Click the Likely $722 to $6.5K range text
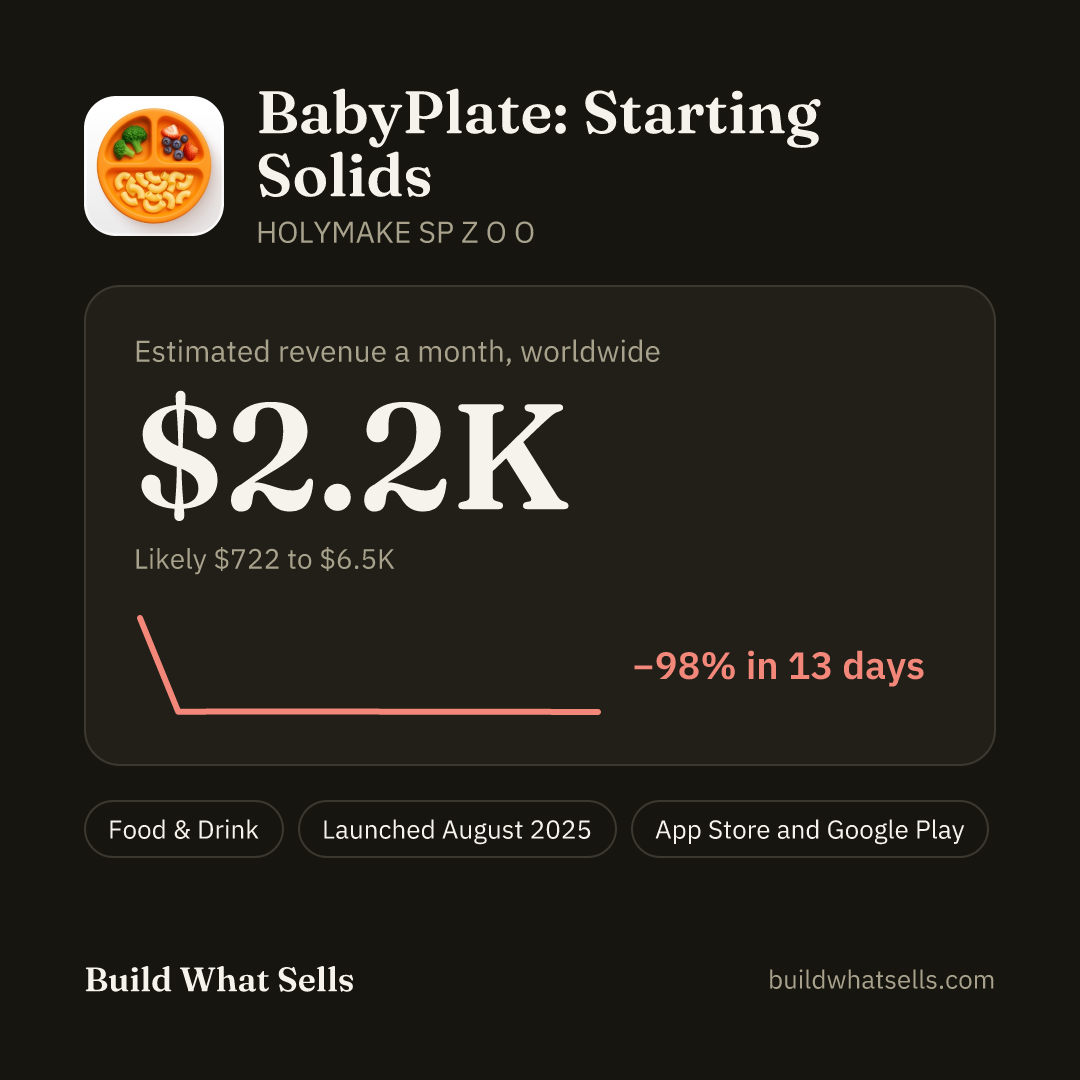 tap(264, 559)
